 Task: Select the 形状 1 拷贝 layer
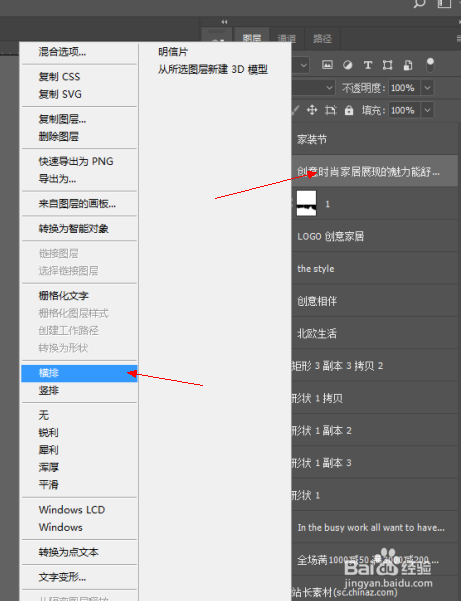pos(375,398)
